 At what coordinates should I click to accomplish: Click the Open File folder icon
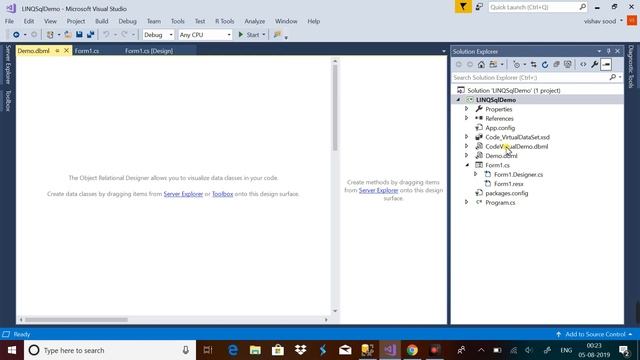[68, 35]
